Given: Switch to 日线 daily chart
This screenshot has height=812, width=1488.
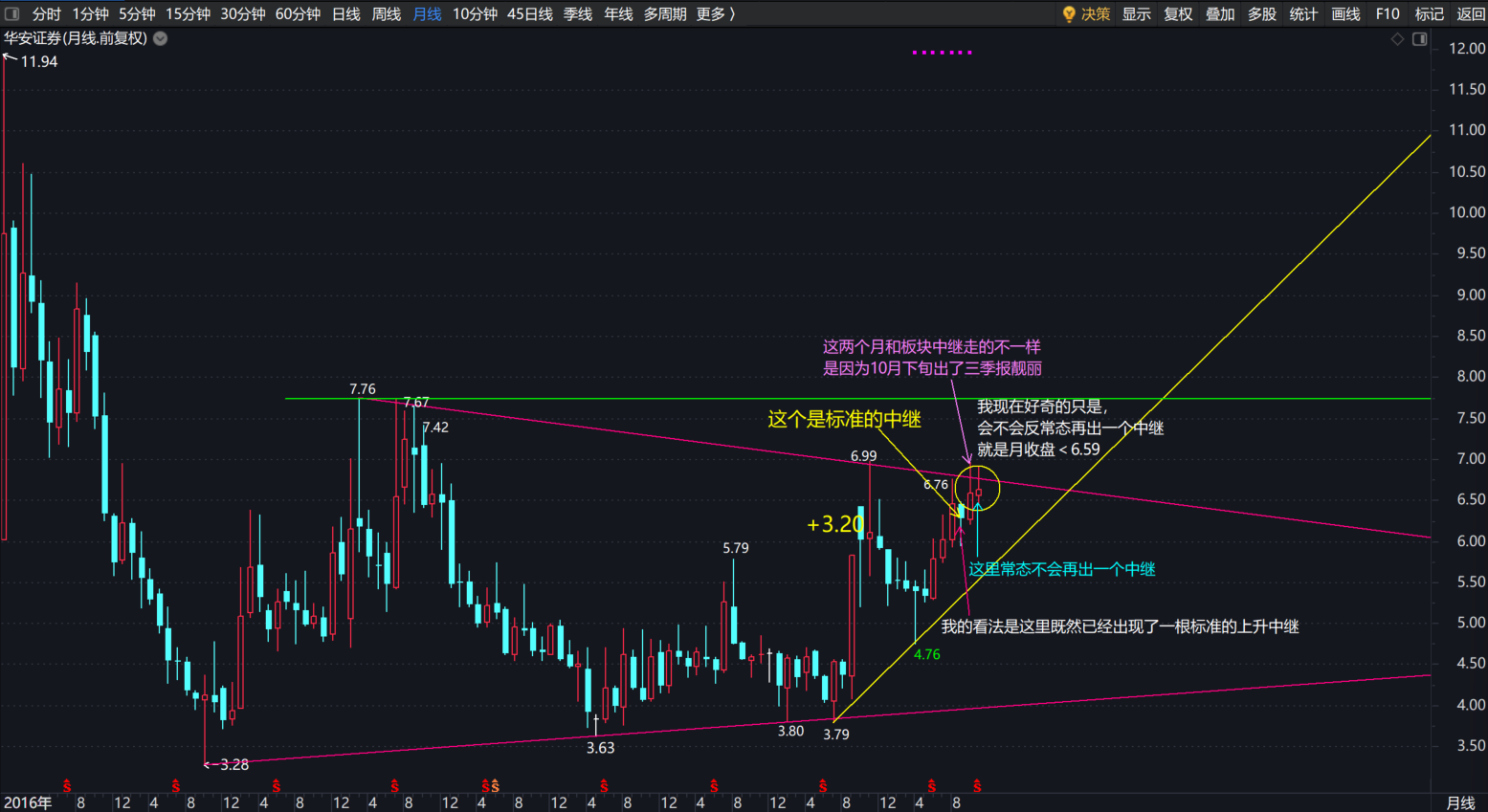Looking at the screenshot, I should pos(345,13).
